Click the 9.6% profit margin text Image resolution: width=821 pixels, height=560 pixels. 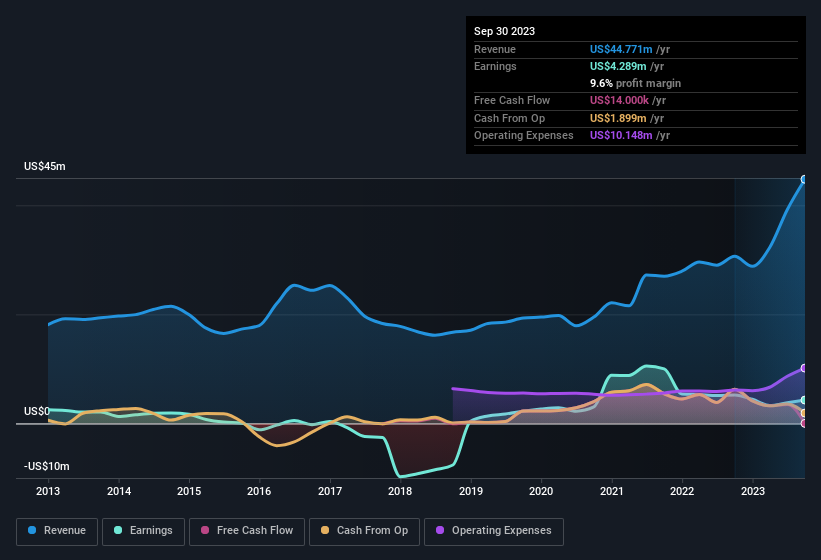pyautogui.click(x=635, y=83)
